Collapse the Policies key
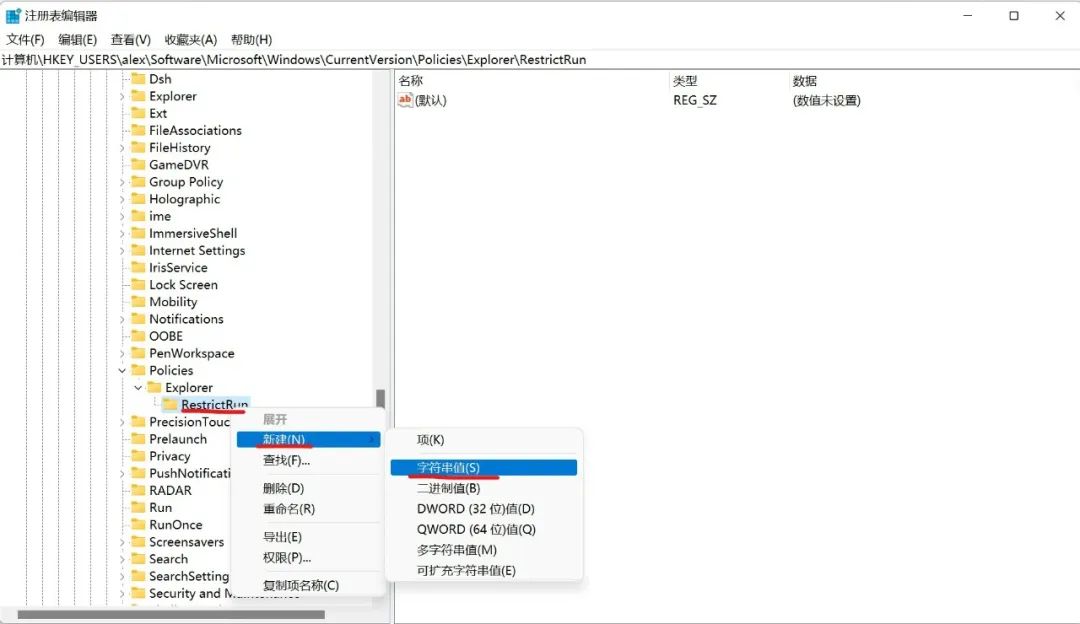 [x=123, y=371]
